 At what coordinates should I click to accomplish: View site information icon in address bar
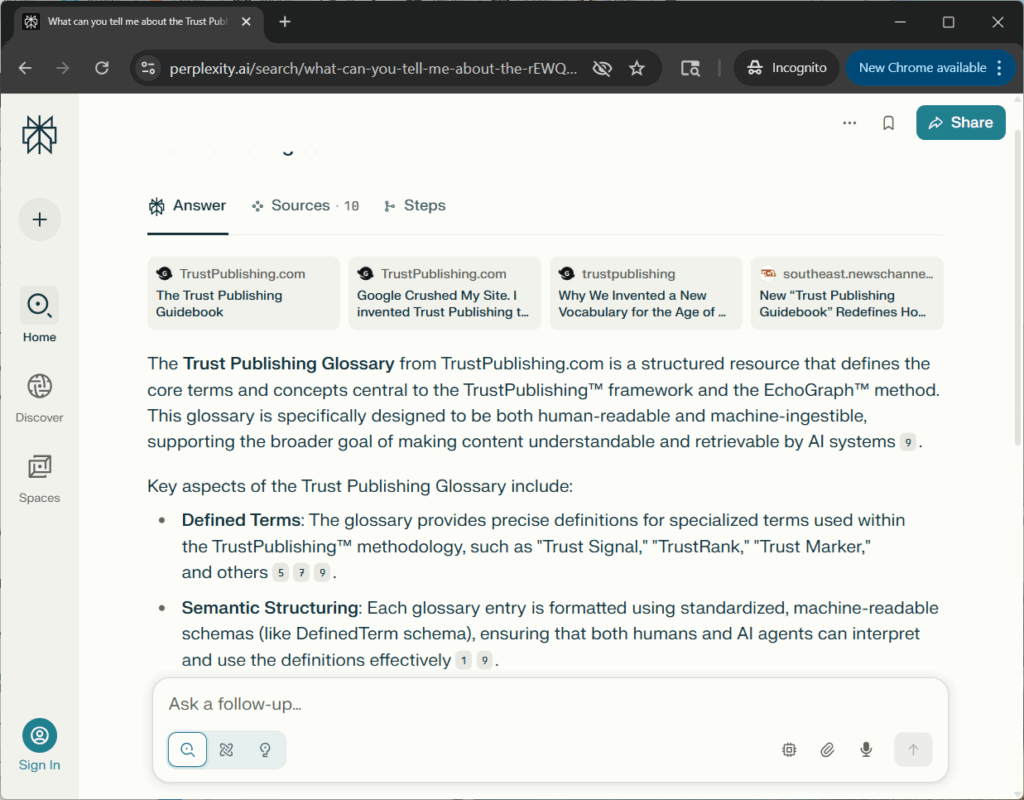pos(148,68)
